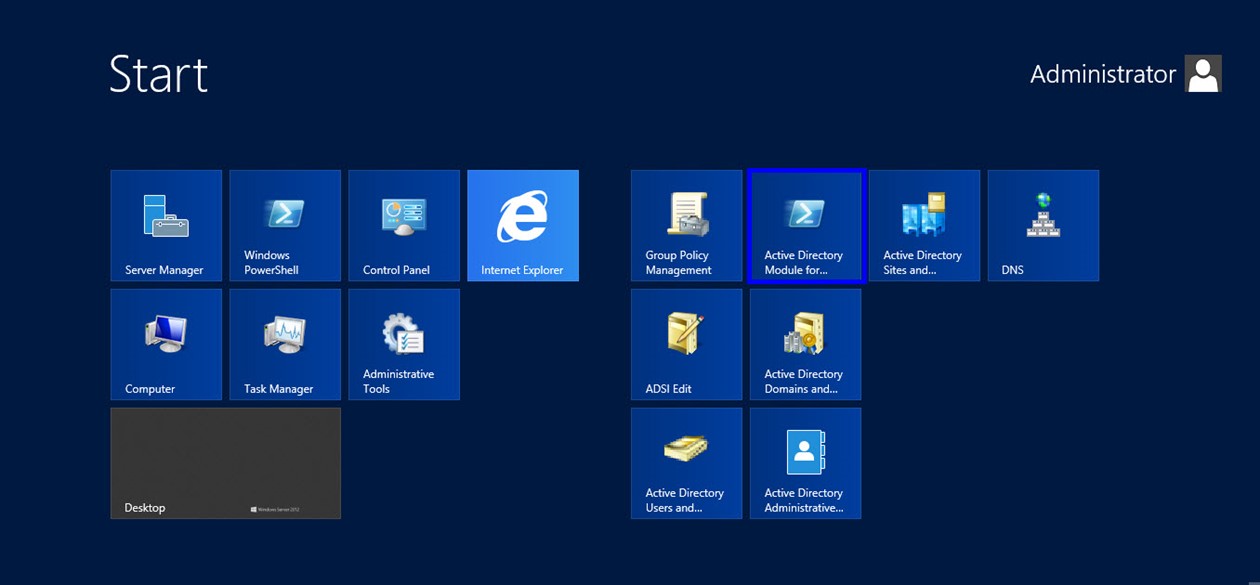1260x585 pixels.
Task: Open Active Directory Users and Computers tile
Action: [x=687, y=463]
